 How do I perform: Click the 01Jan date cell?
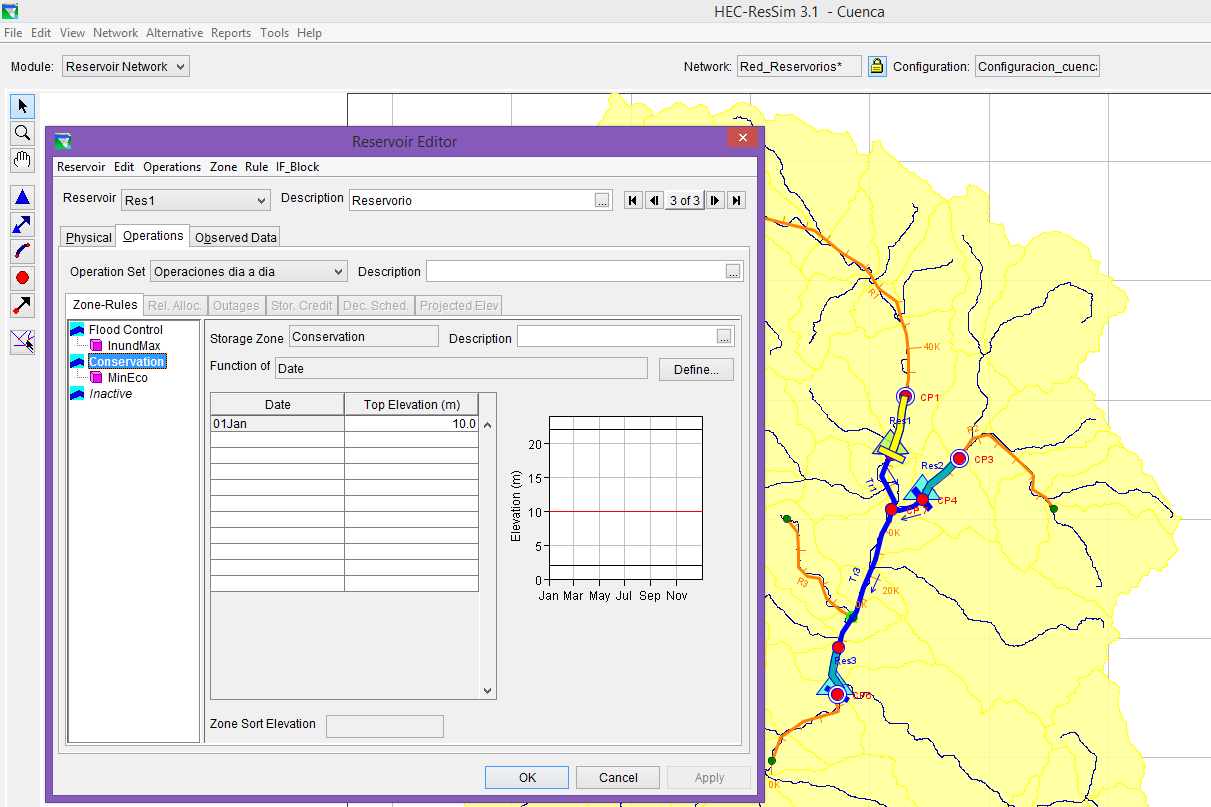tap(277, 423)
